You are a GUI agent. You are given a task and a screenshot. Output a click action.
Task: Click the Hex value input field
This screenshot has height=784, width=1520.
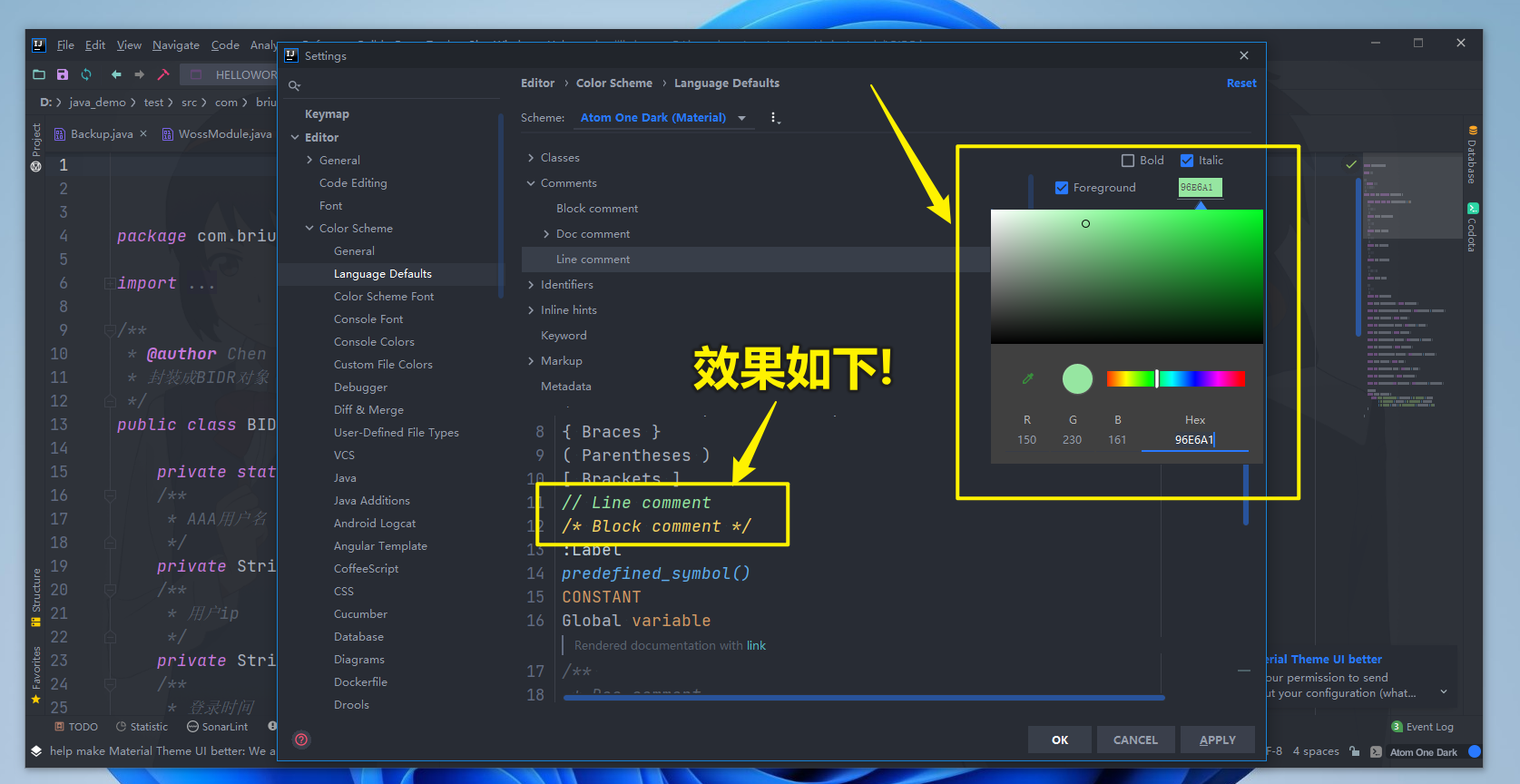(x=1195, y=440)
